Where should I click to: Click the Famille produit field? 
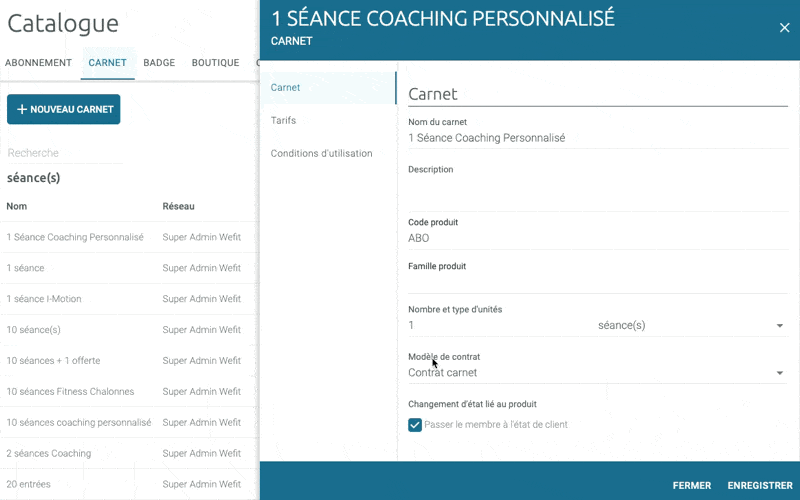pos(597,282)
